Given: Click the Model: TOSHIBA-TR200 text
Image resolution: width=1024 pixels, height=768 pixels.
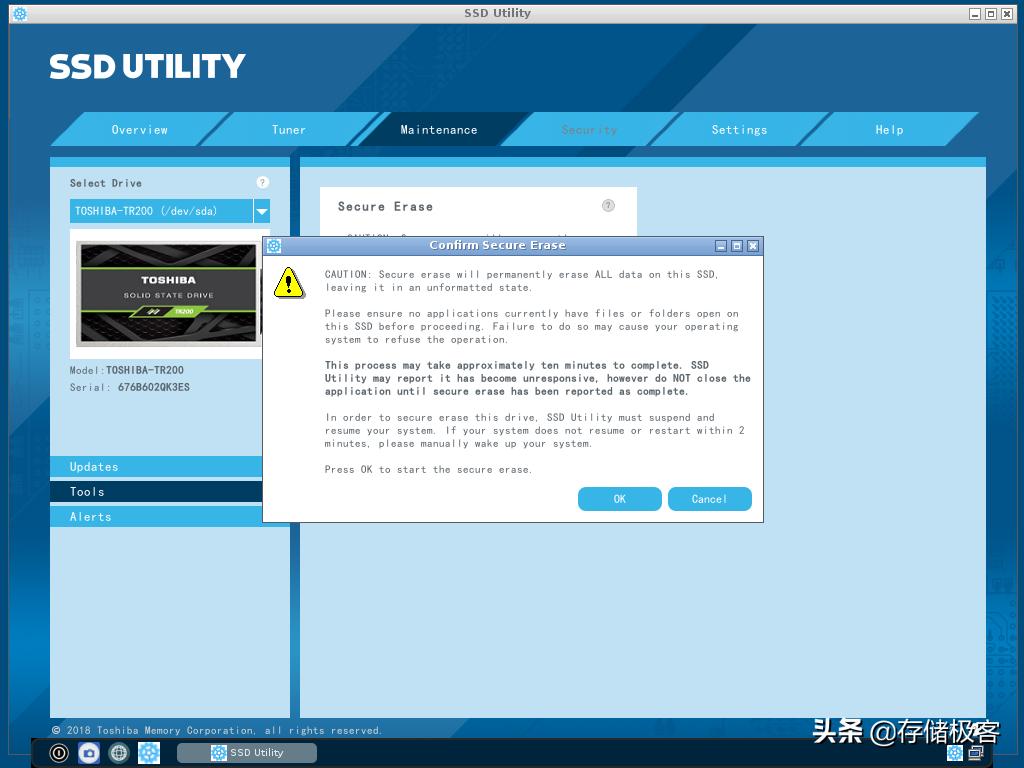Looking at the screenshot, I should (127, 370).
